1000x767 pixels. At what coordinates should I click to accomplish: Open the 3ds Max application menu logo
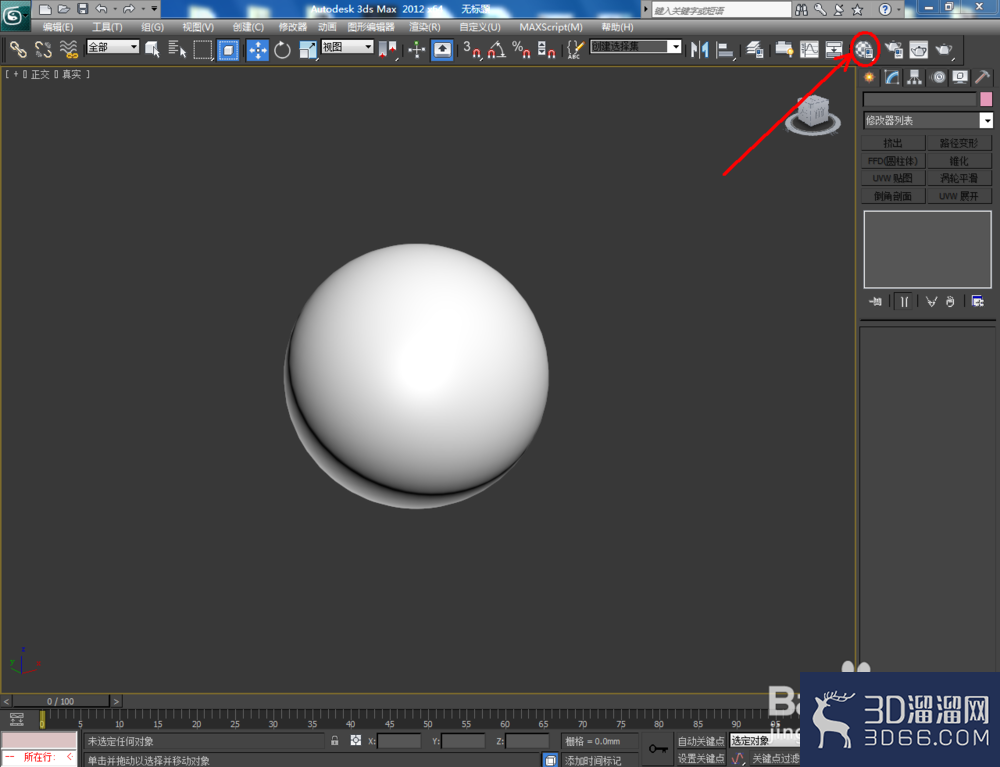14,15
